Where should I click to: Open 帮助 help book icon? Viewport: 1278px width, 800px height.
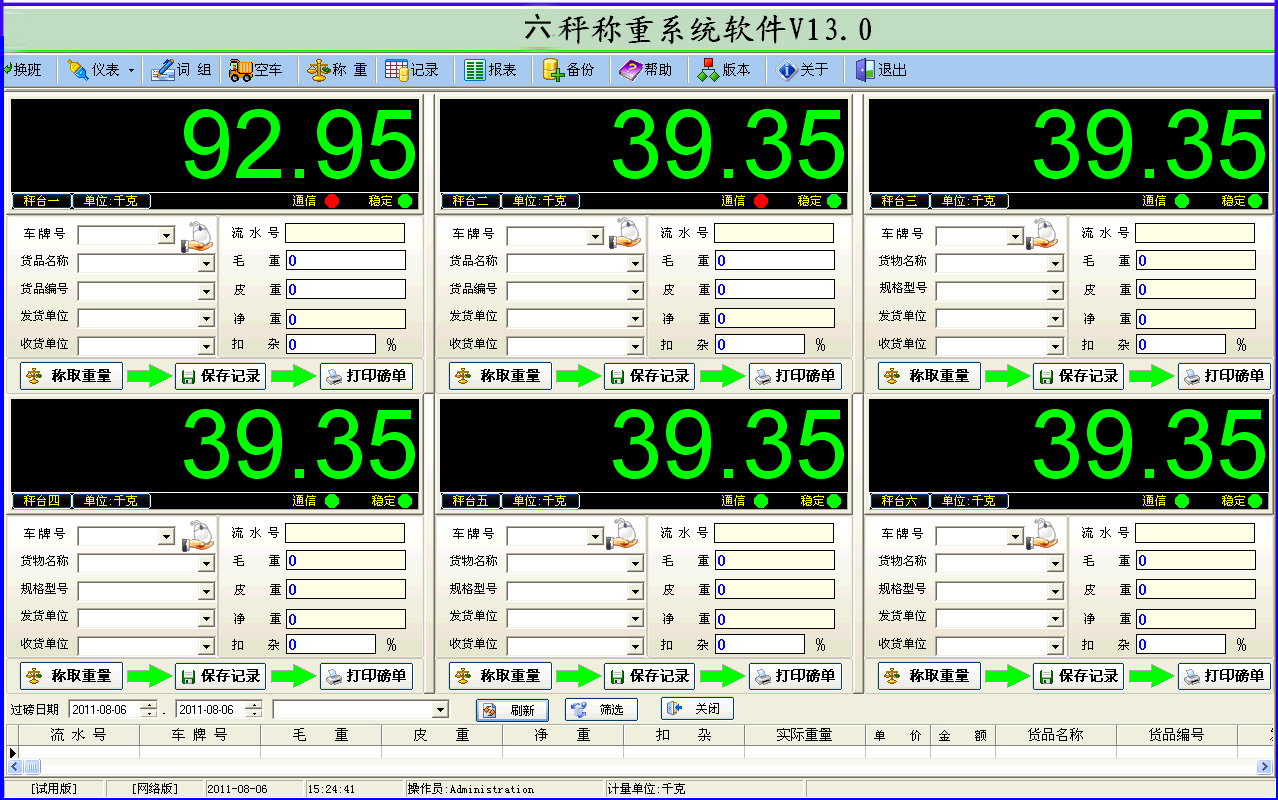630,70
